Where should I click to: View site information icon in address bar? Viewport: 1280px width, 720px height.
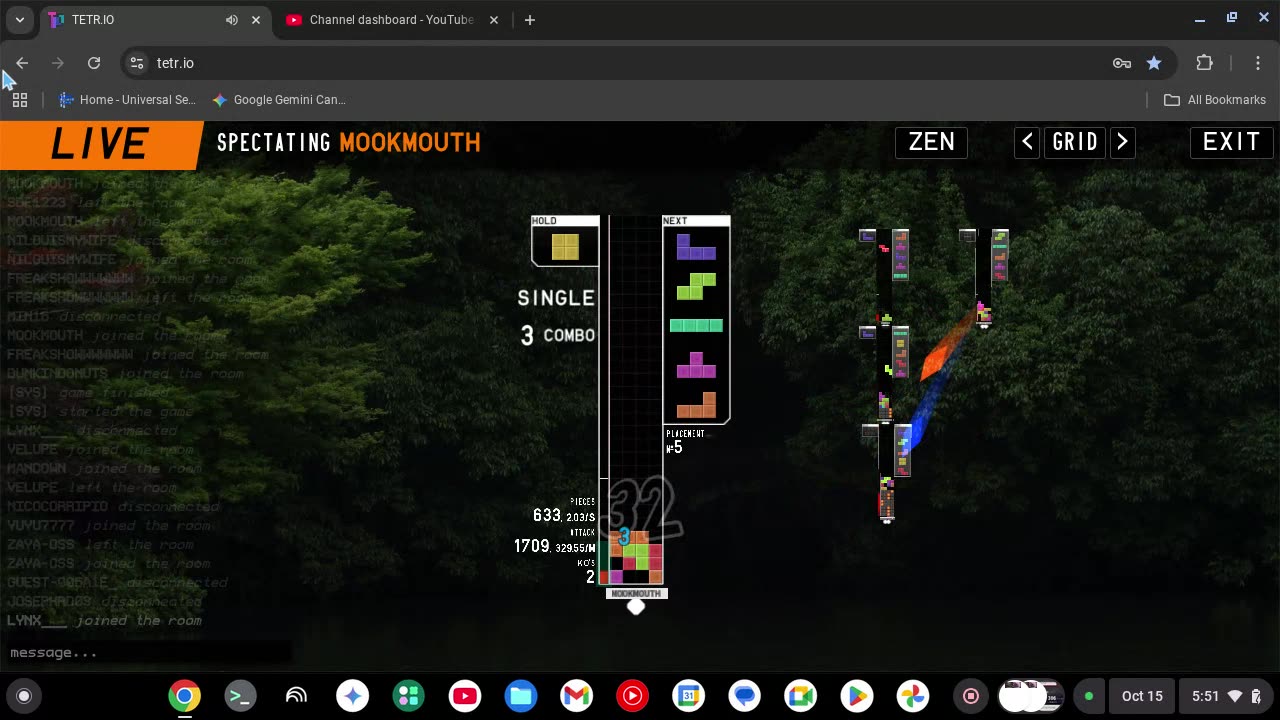pos(137,63)
